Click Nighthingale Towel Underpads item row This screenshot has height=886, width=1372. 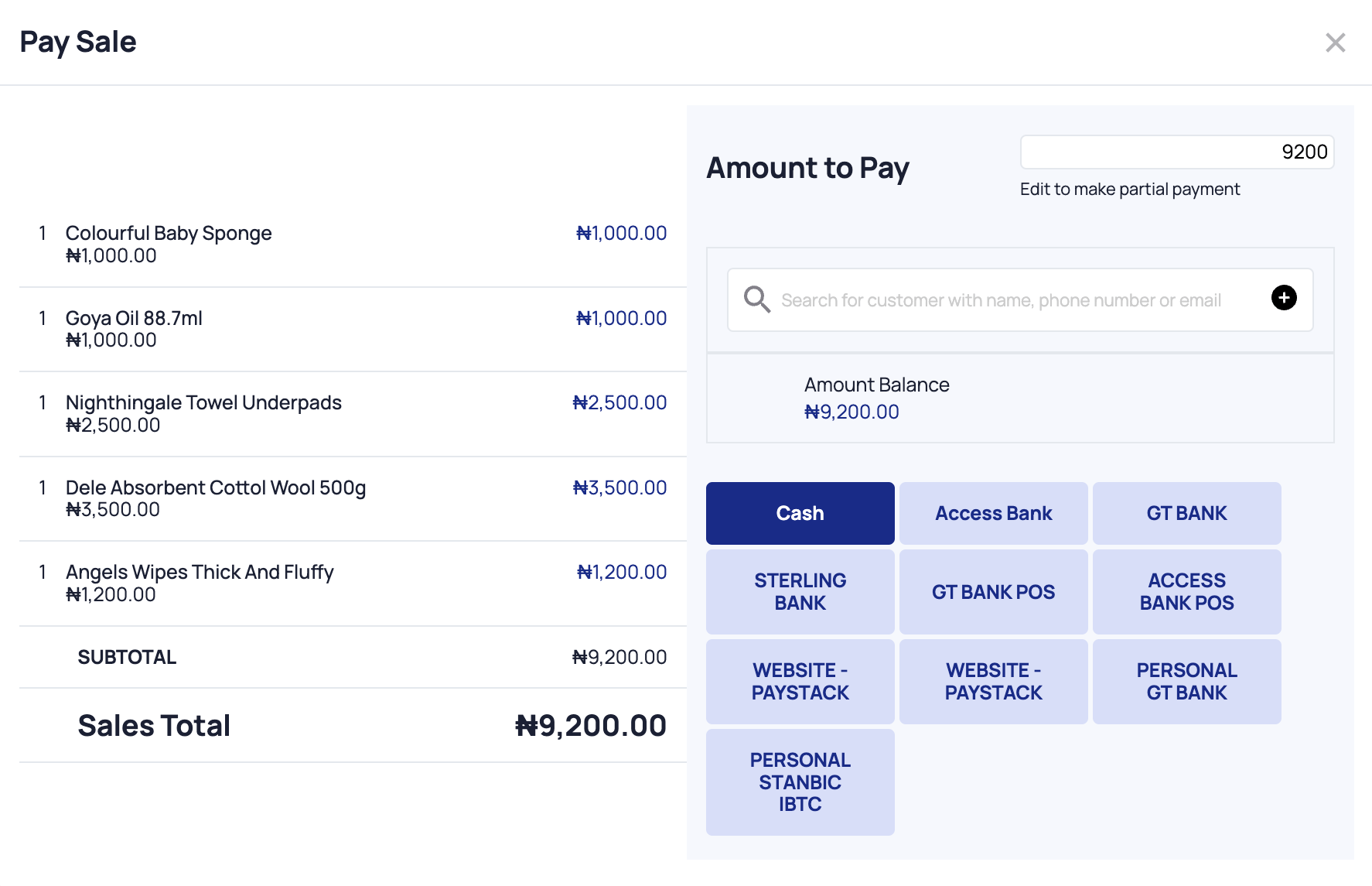coord(203,403)
